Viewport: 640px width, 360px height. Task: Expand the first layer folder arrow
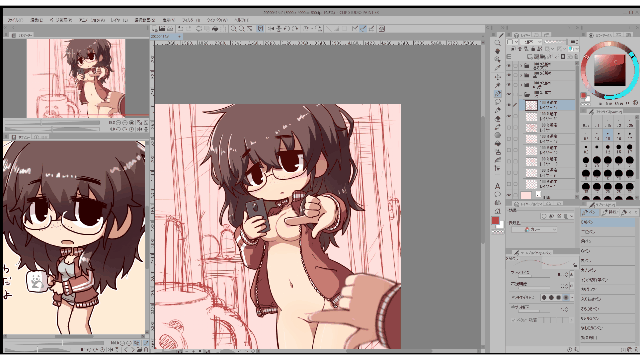pos(521,65)
